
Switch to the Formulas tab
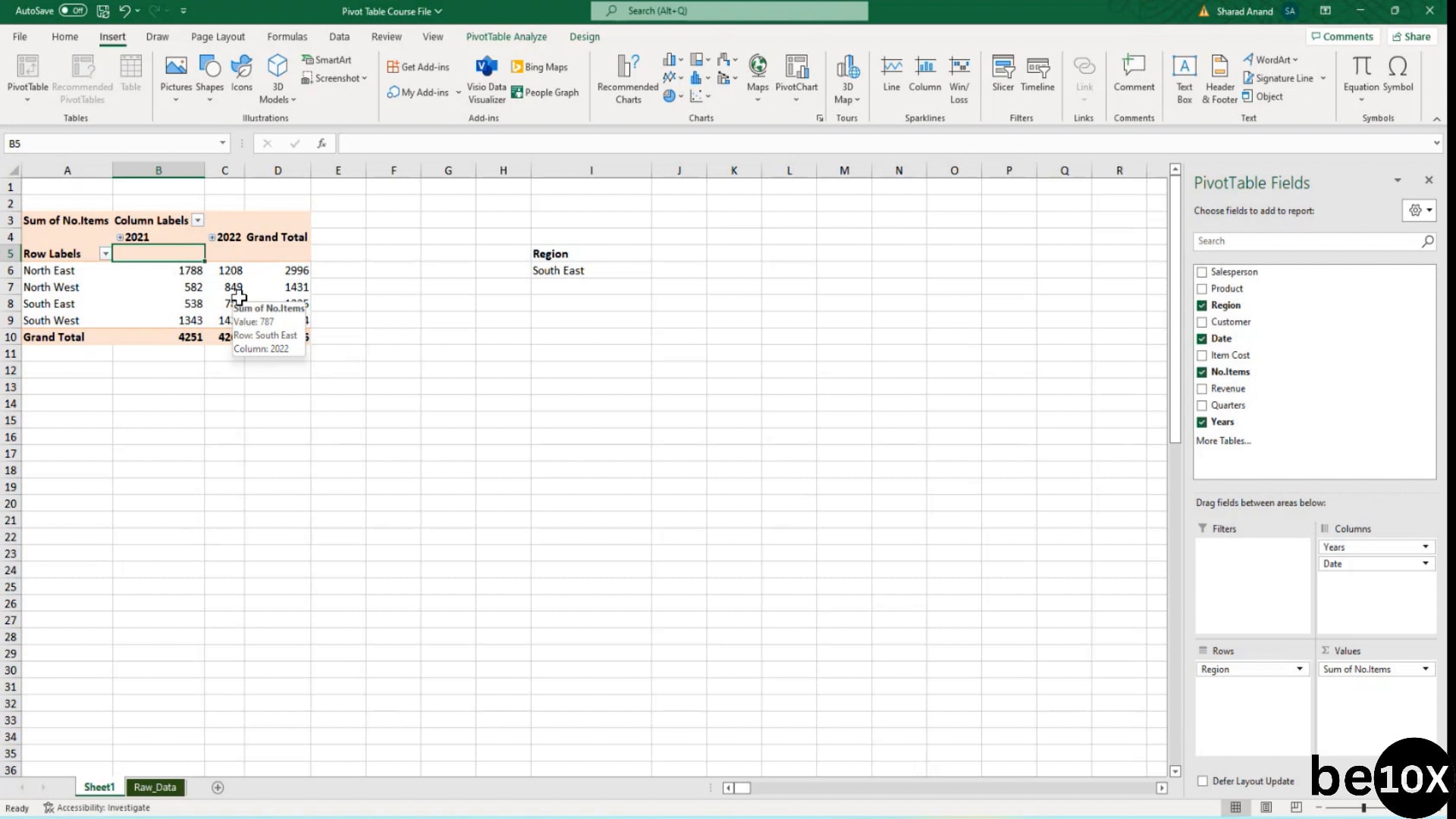(x=287, y=36)
